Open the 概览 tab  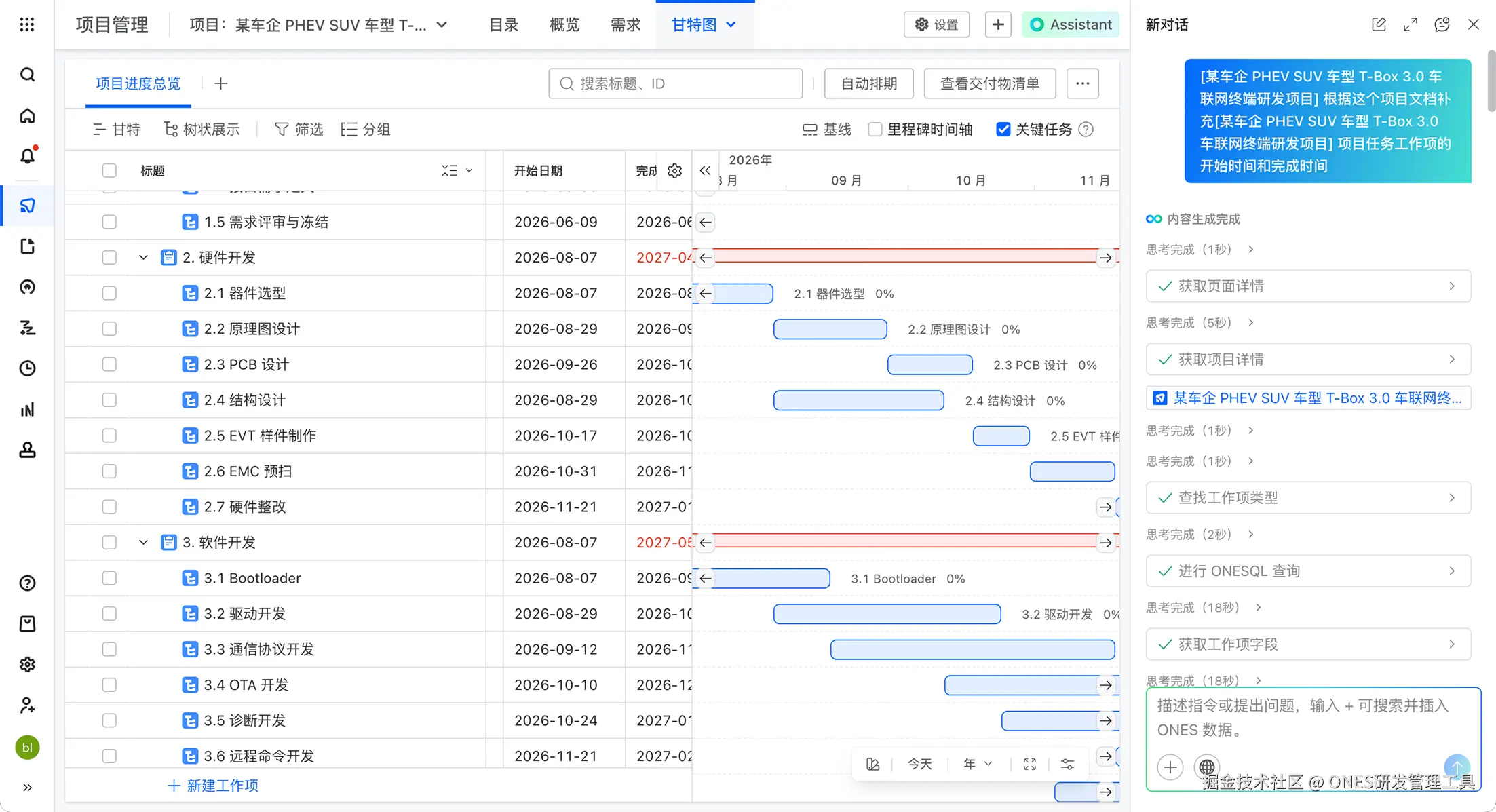[564, 25]
